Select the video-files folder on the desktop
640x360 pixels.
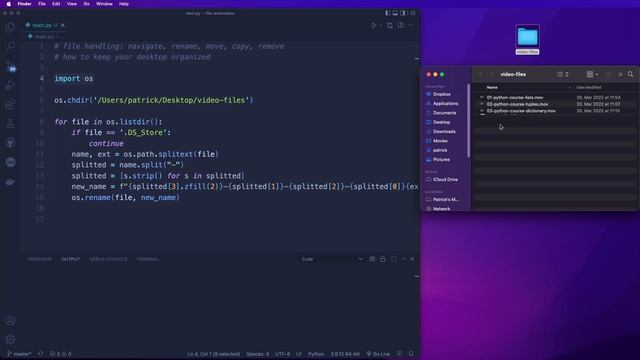pos(527,40)
